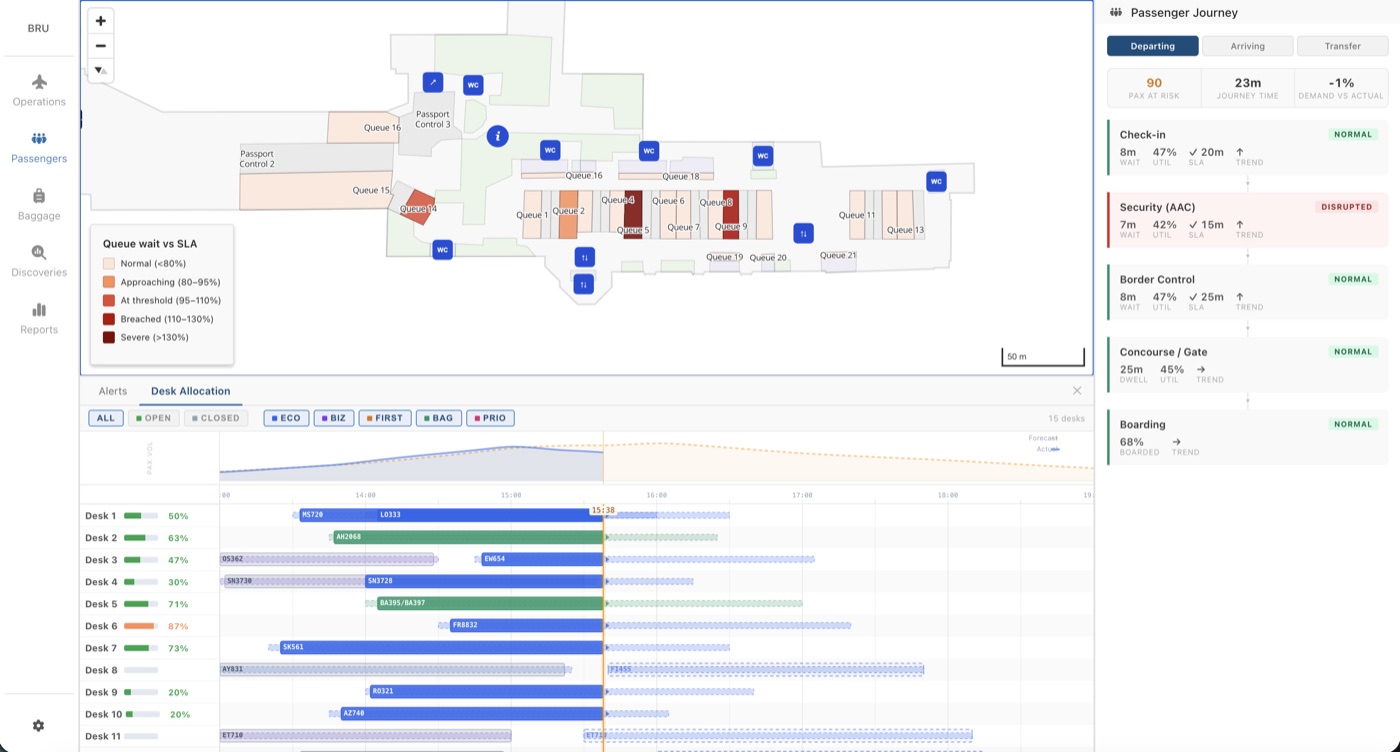1400x752 pixels.
Task: Open the Border Control stage card
Action: [x=1247, y=292]
